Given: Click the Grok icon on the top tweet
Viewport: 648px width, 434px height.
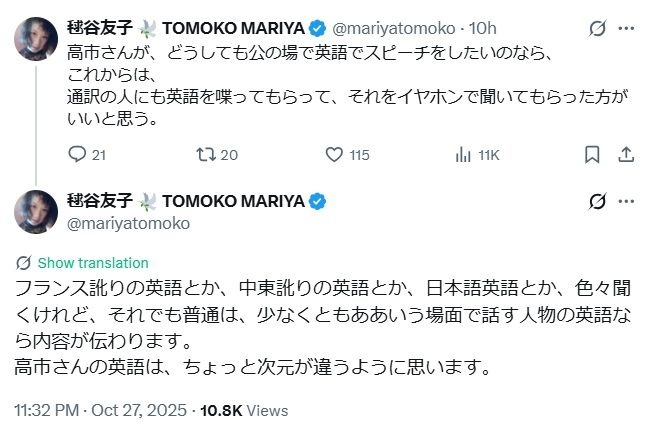Looking at the screenshot, I should click(598, 28).
